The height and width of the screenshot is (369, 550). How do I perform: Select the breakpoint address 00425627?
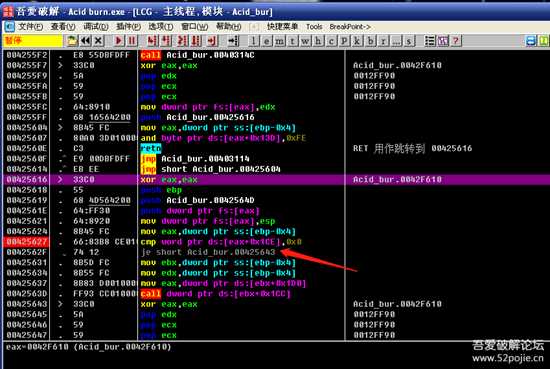click(27, 242)
